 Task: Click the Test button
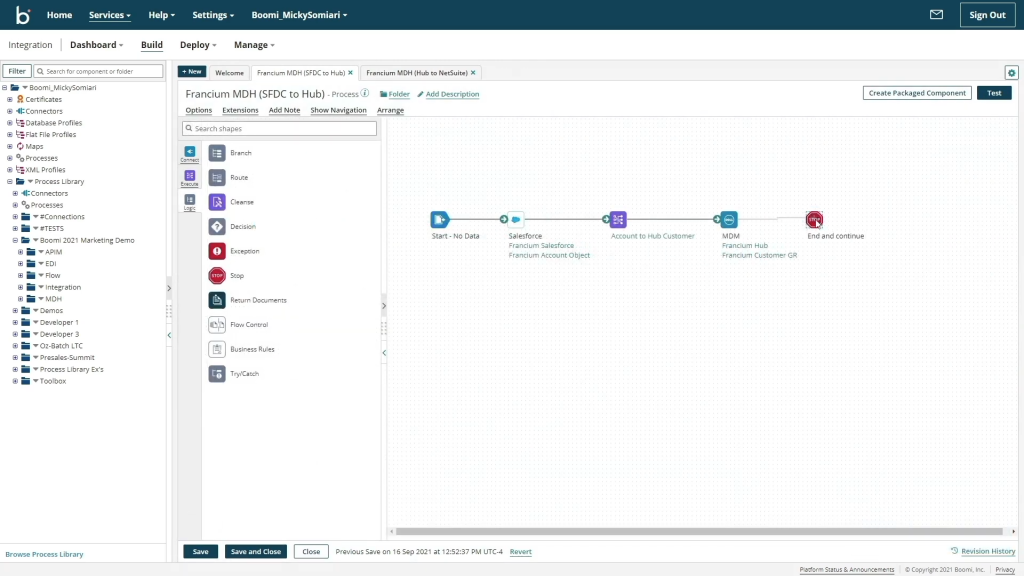click(x=994, y=92)
